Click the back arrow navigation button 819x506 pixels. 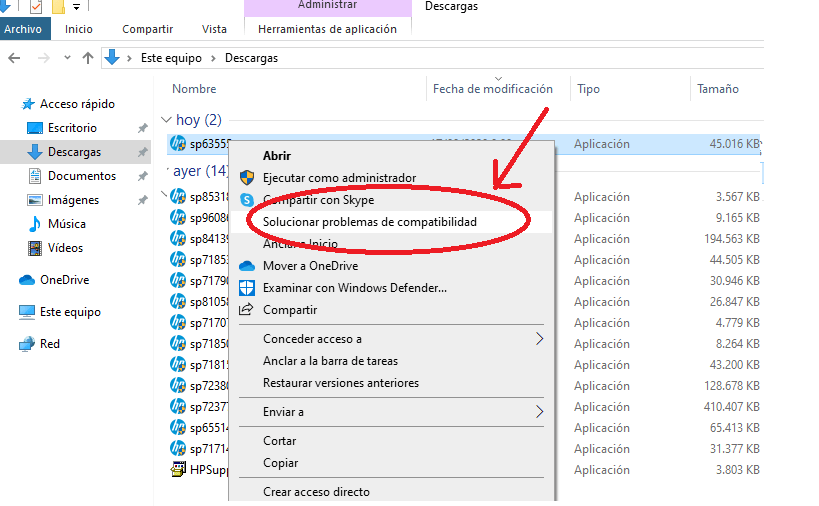click(14, 58)
